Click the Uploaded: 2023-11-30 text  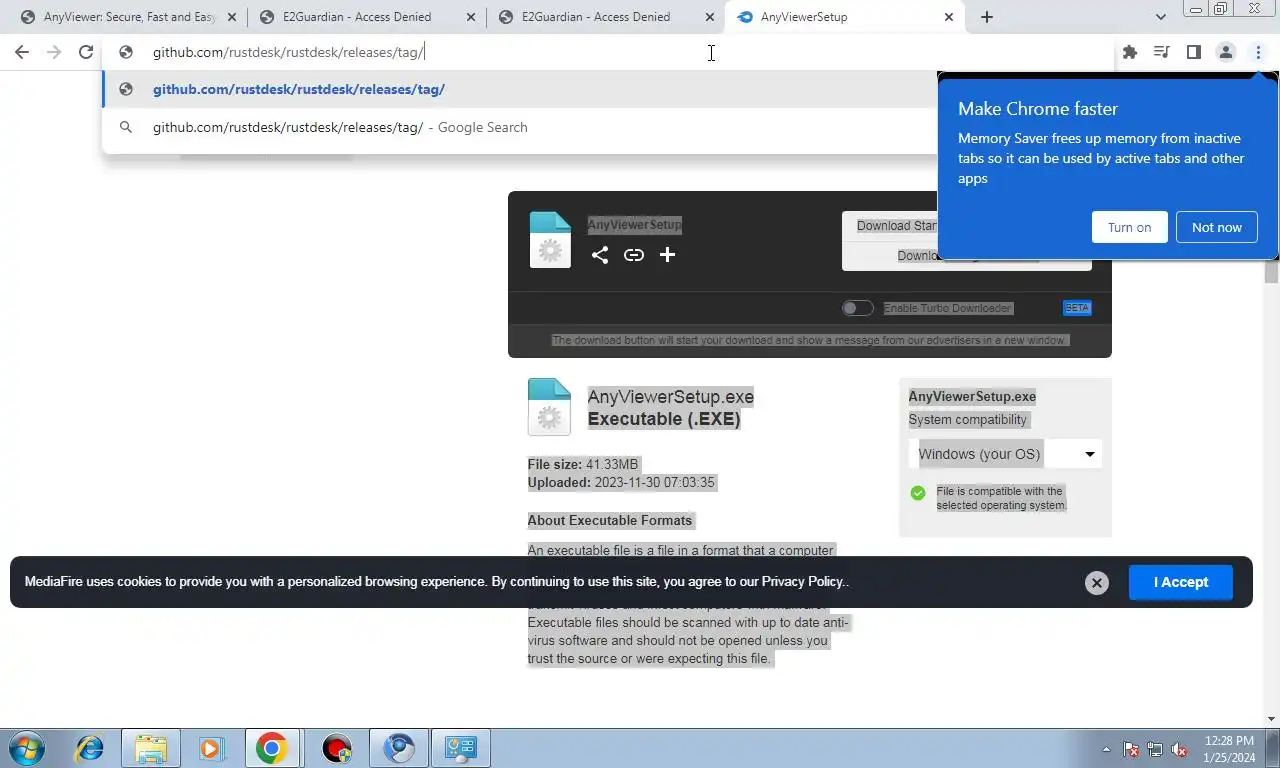pos(621,482)
